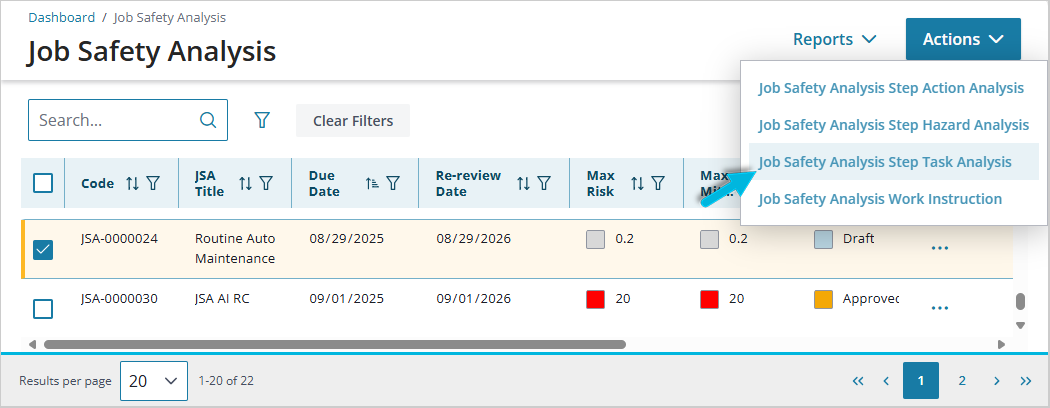Sort by Due Date column
The image size is (1050, 408).
(372, 183)
